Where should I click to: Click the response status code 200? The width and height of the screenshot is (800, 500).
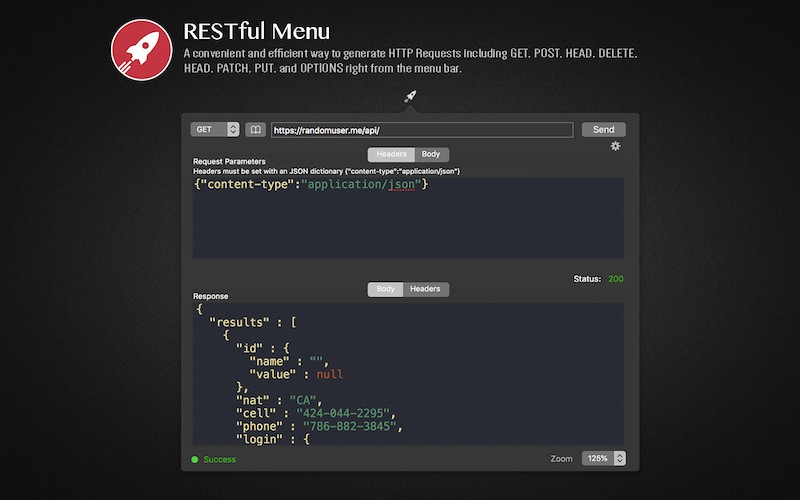615,278
